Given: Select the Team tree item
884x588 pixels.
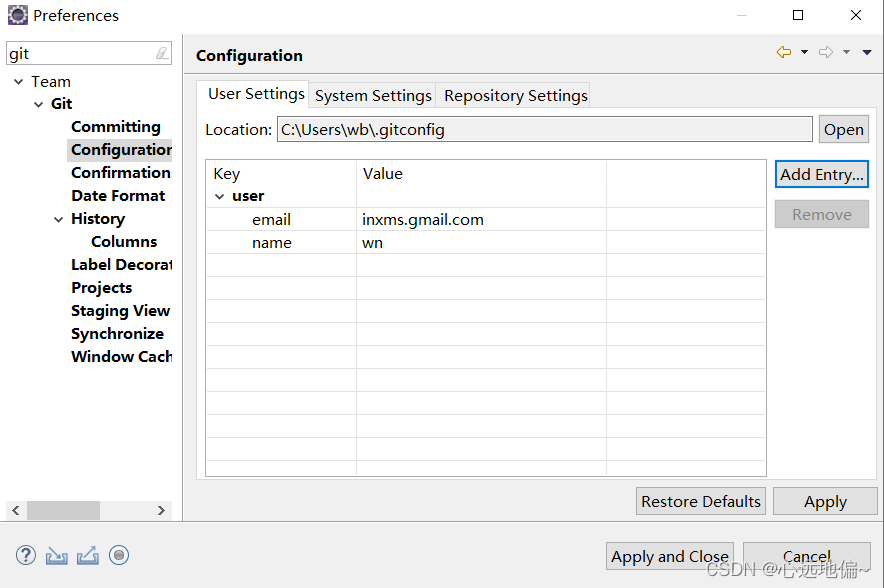Looking at the screenshot, I should (x=51, y=82).
